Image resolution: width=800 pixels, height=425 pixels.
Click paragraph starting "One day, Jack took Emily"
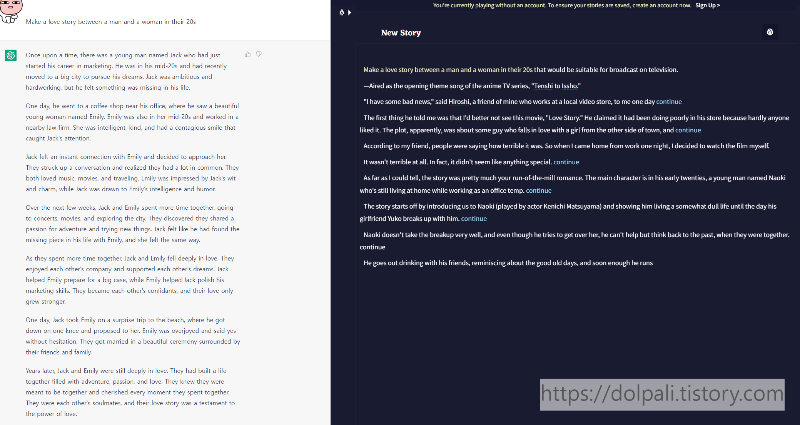pyautogui.click(x=133, y=336)
